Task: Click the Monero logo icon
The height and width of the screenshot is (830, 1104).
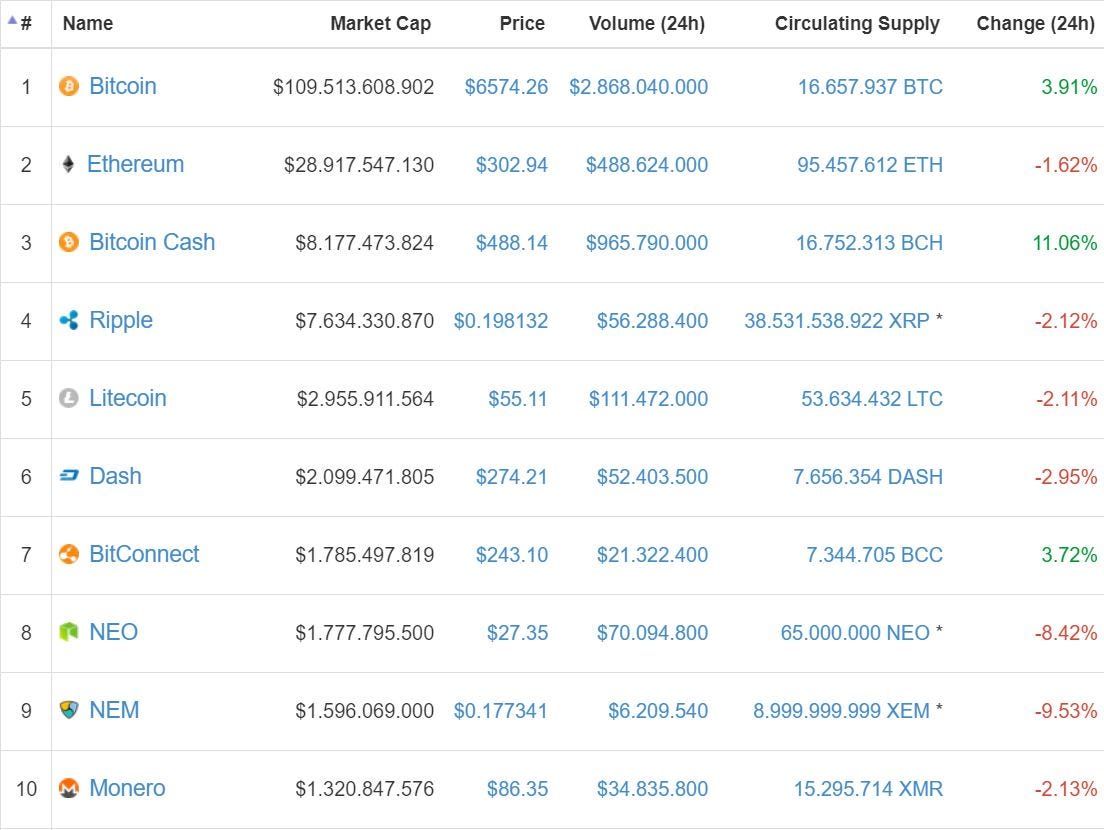Action: (68, 788)
